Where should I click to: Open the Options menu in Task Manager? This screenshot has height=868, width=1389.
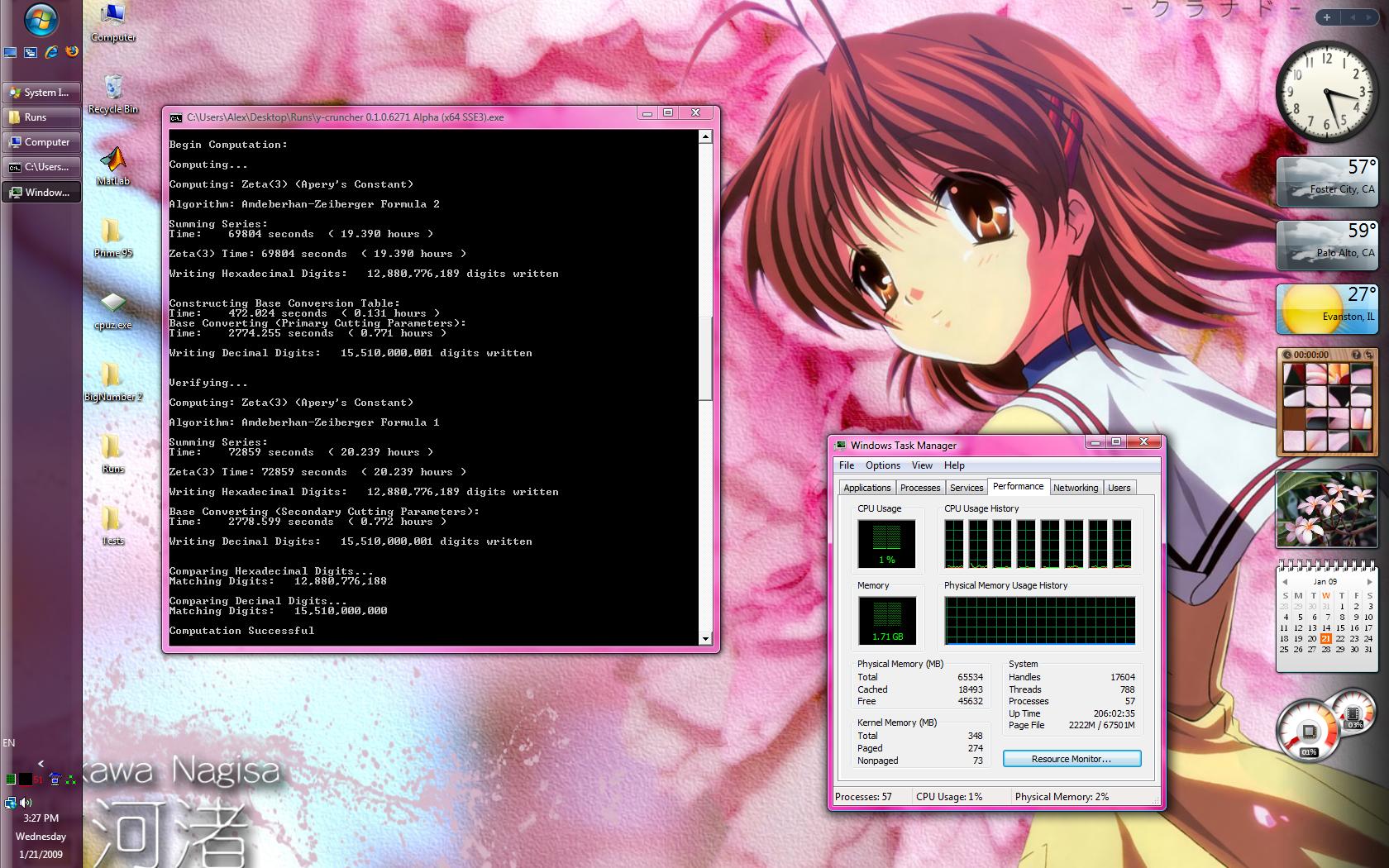click(882, 465)
